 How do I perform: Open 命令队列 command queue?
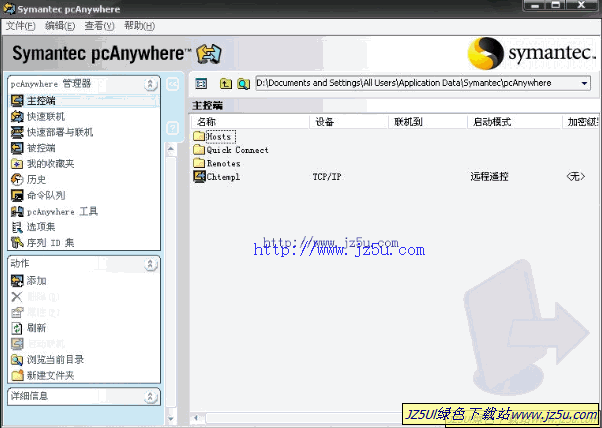38,195
